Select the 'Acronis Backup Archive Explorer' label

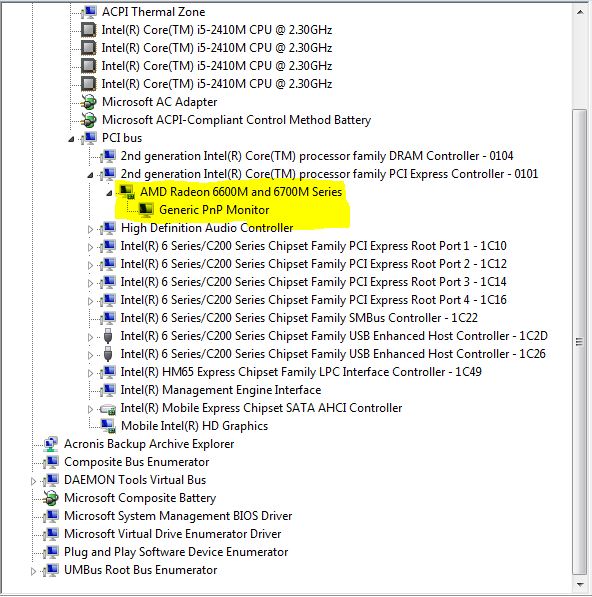[x=149, y=444]
